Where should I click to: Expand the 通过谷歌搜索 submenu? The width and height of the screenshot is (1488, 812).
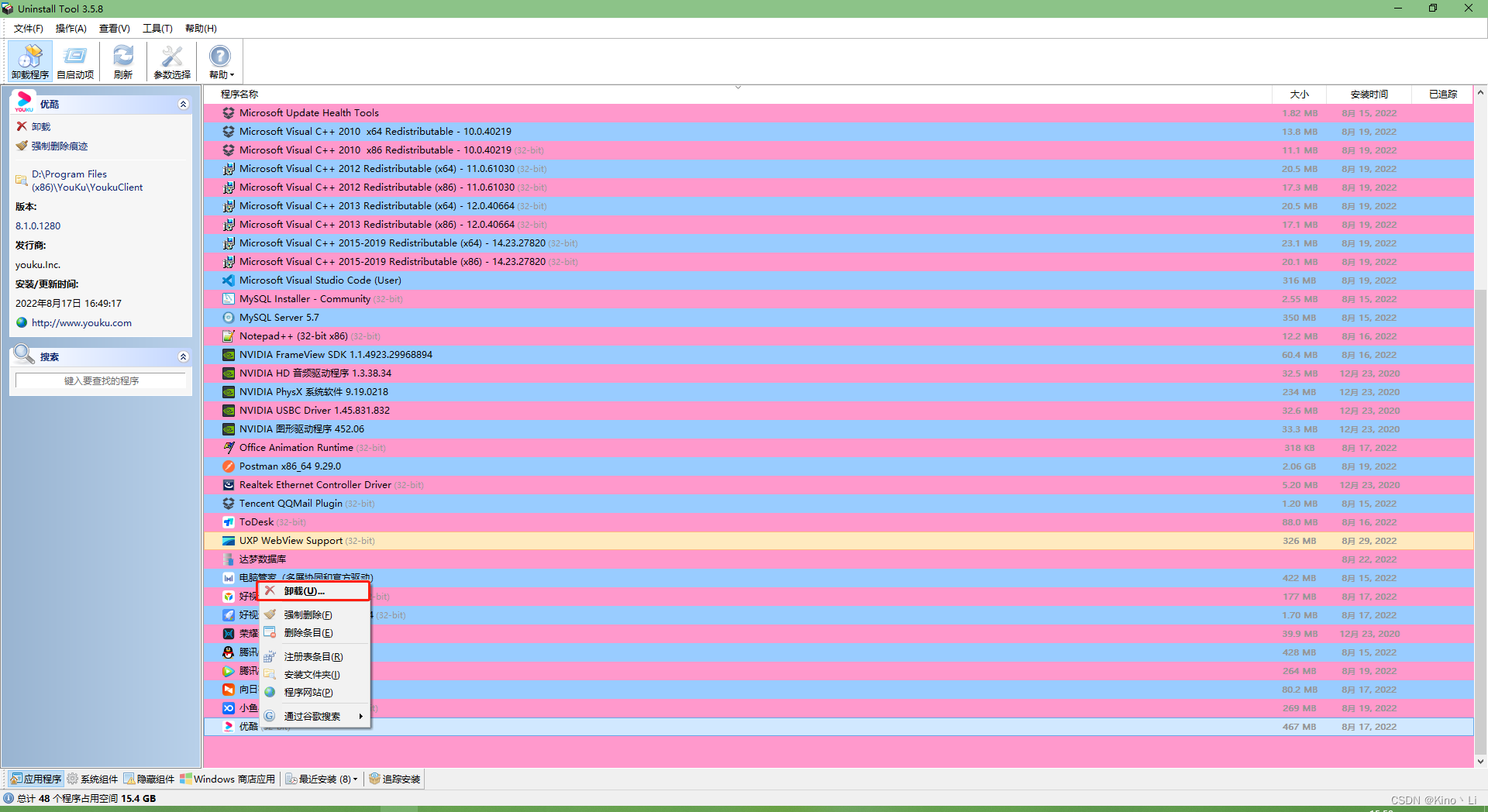[315, 716]
